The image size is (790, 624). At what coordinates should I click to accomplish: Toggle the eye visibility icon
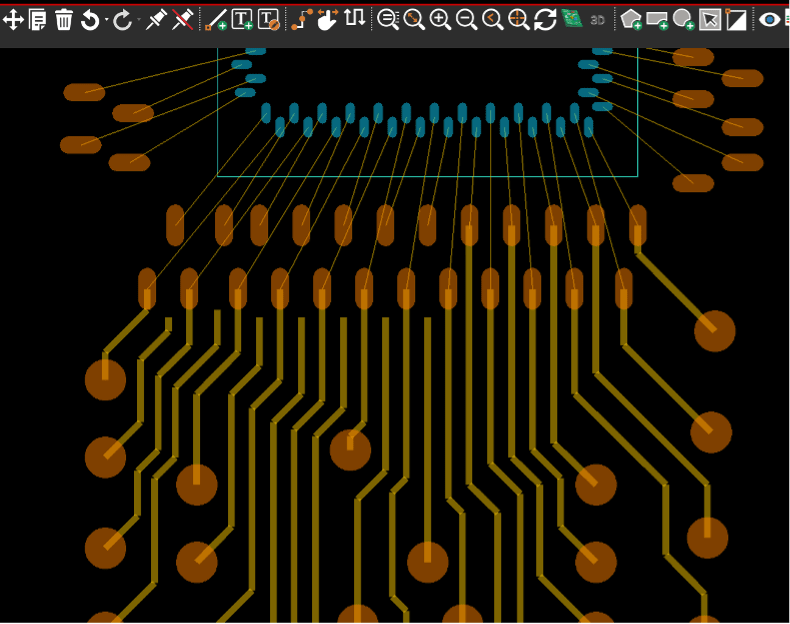769,20
